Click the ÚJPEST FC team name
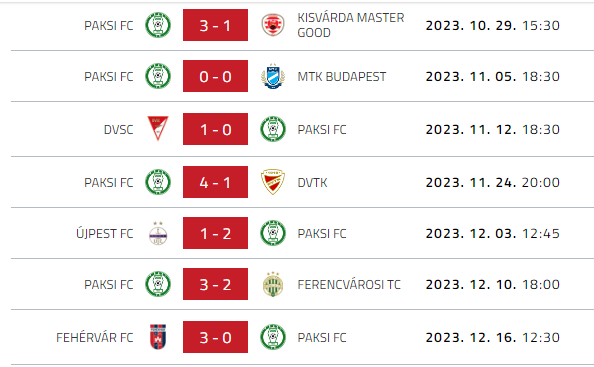Screen dimensions: 594x367 [105, 233]
